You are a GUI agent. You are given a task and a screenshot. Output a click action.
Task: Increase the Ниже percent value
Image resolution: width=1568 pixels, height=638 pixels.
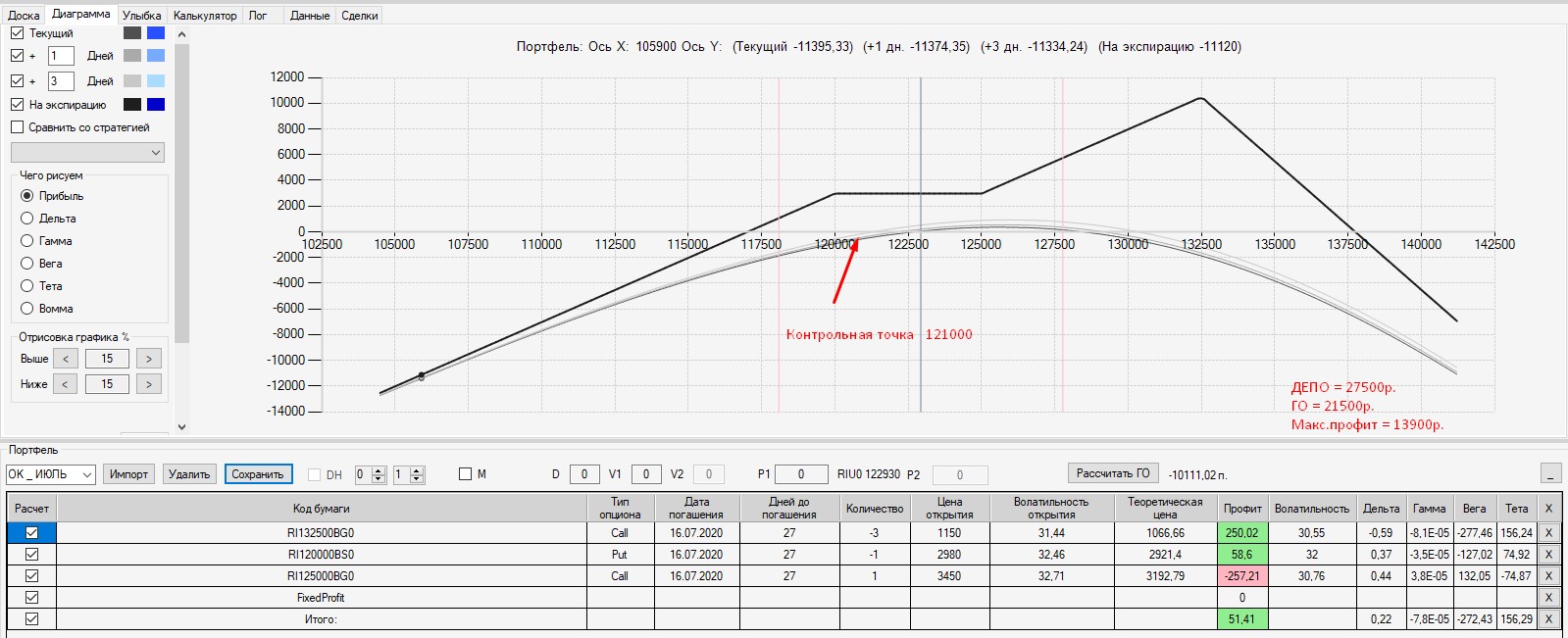click(149, 384)
